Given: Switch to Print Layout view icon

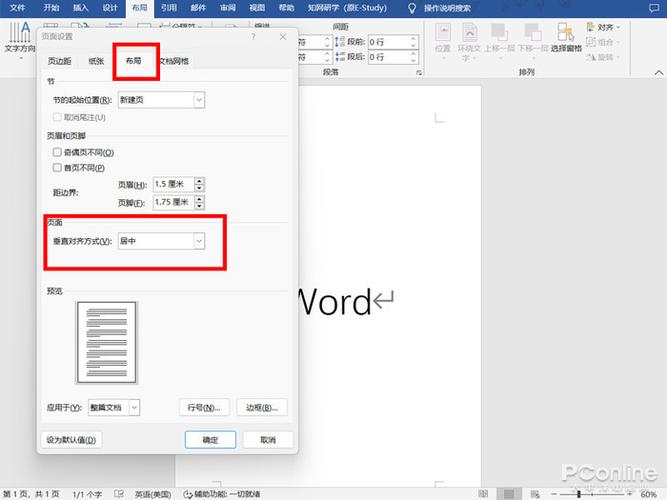Looking at the screenshot, I should (509, 494).
